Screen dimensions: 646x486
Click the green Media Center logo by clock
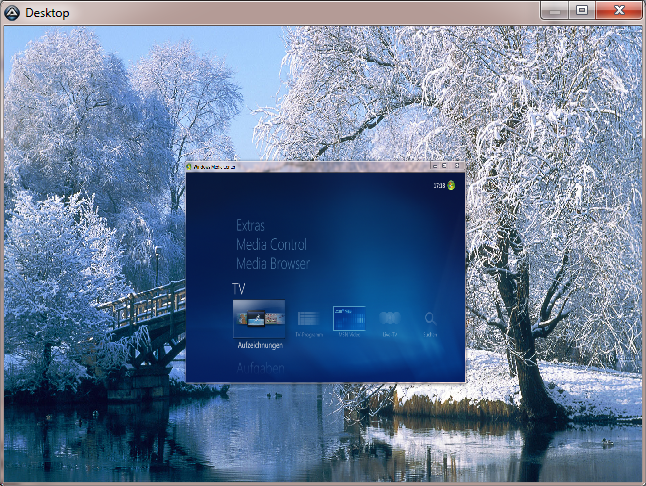[452, 185]
